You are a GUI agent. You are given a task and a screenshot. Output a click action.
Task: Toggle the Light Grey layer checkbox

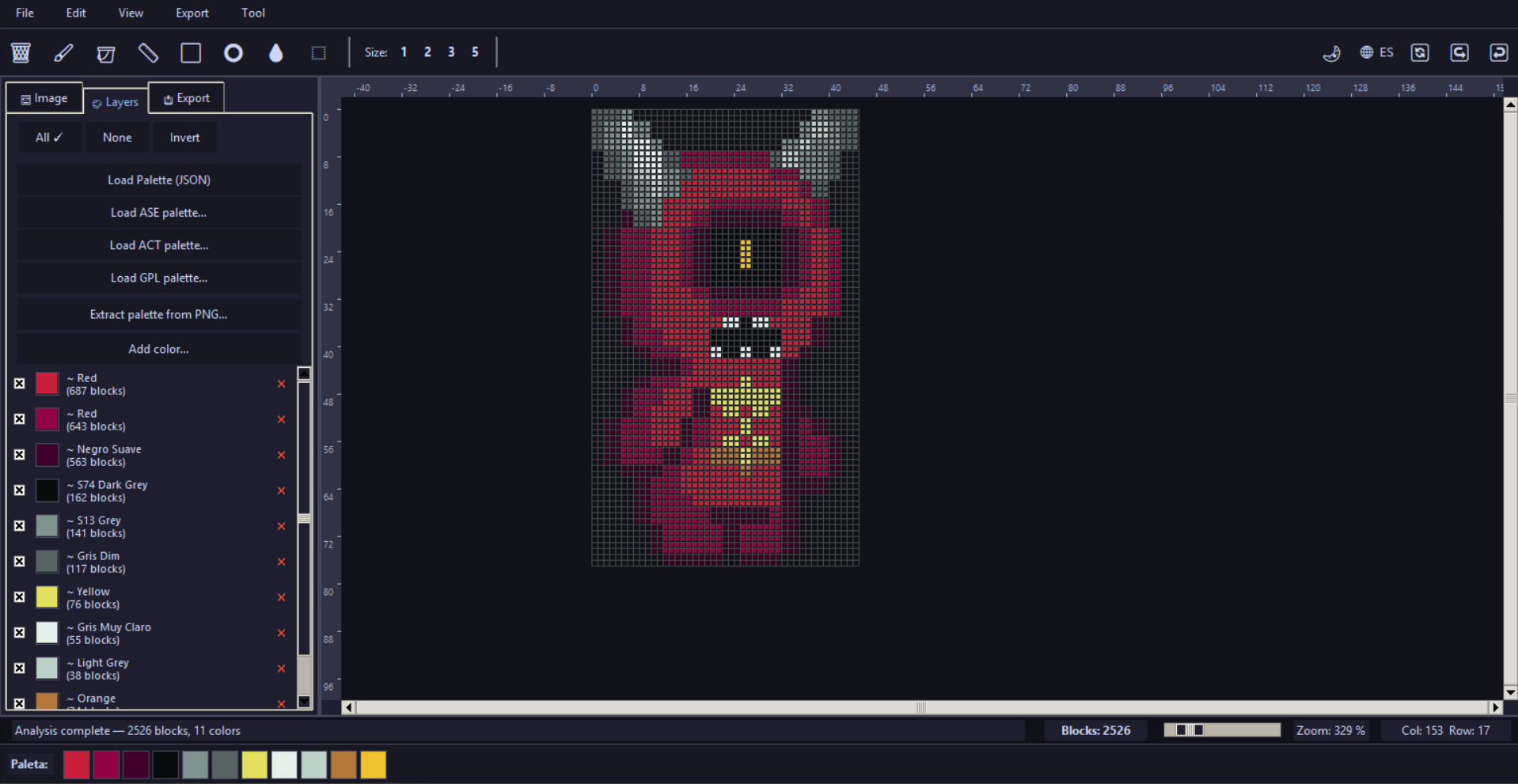(x=20, y=668)
